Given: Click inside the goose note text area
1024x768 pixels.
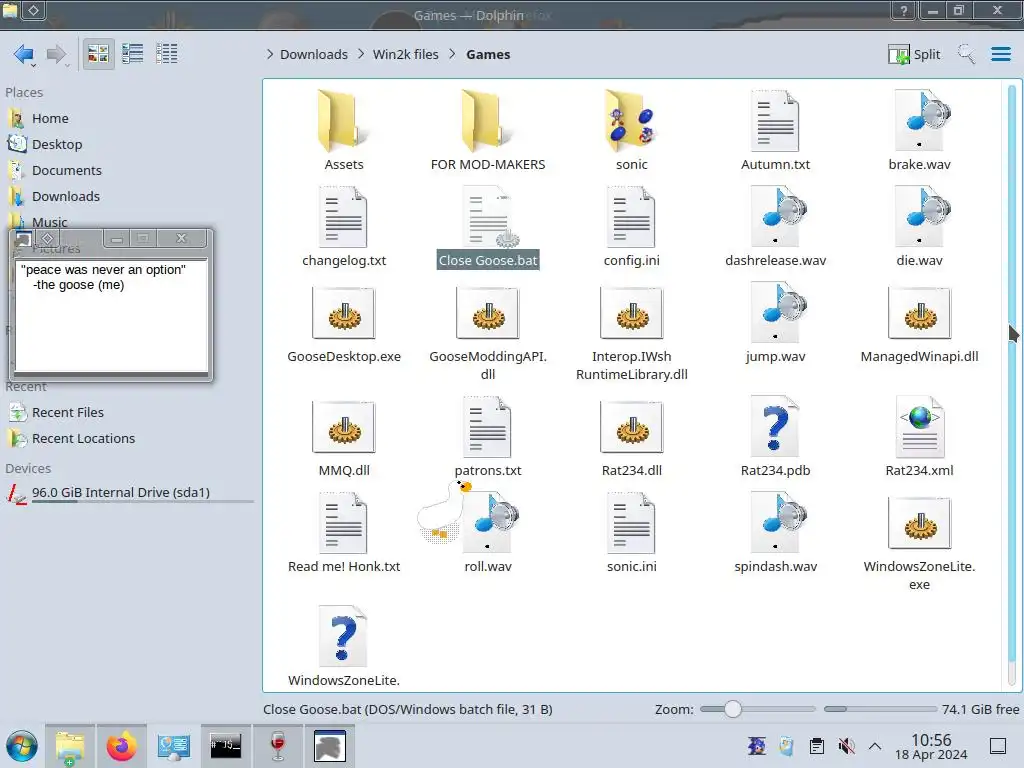Looking at the screenshot, I should tap(111, 315).
